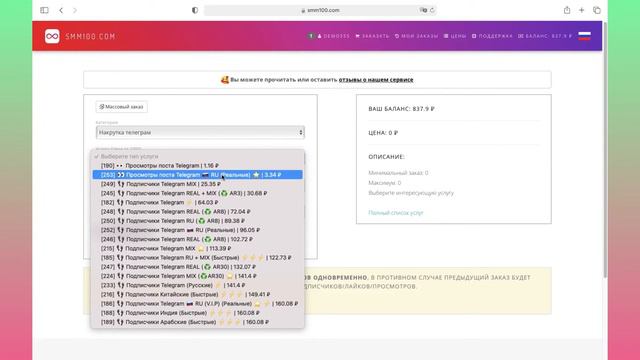Image resolution: width=640 pixels, height=360 pixels.
Task: Select option [253] Просмотры поста Telegram RU
Action: pyautogui.click(x=198, y=175)
